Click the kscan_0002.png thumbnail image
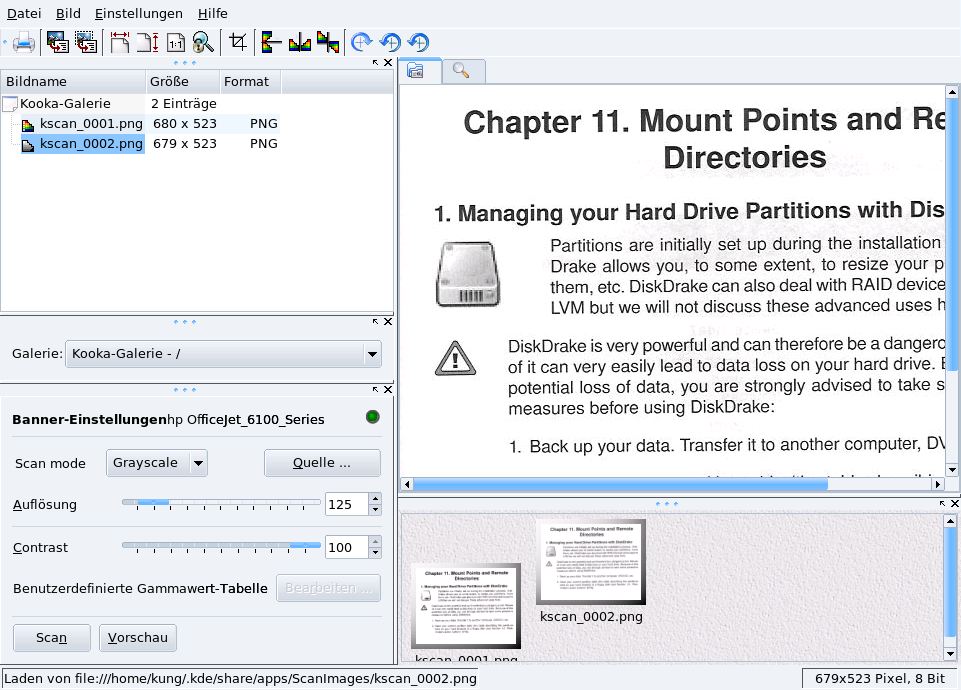This screenshot has width=961, height=690. pos(590,561)
